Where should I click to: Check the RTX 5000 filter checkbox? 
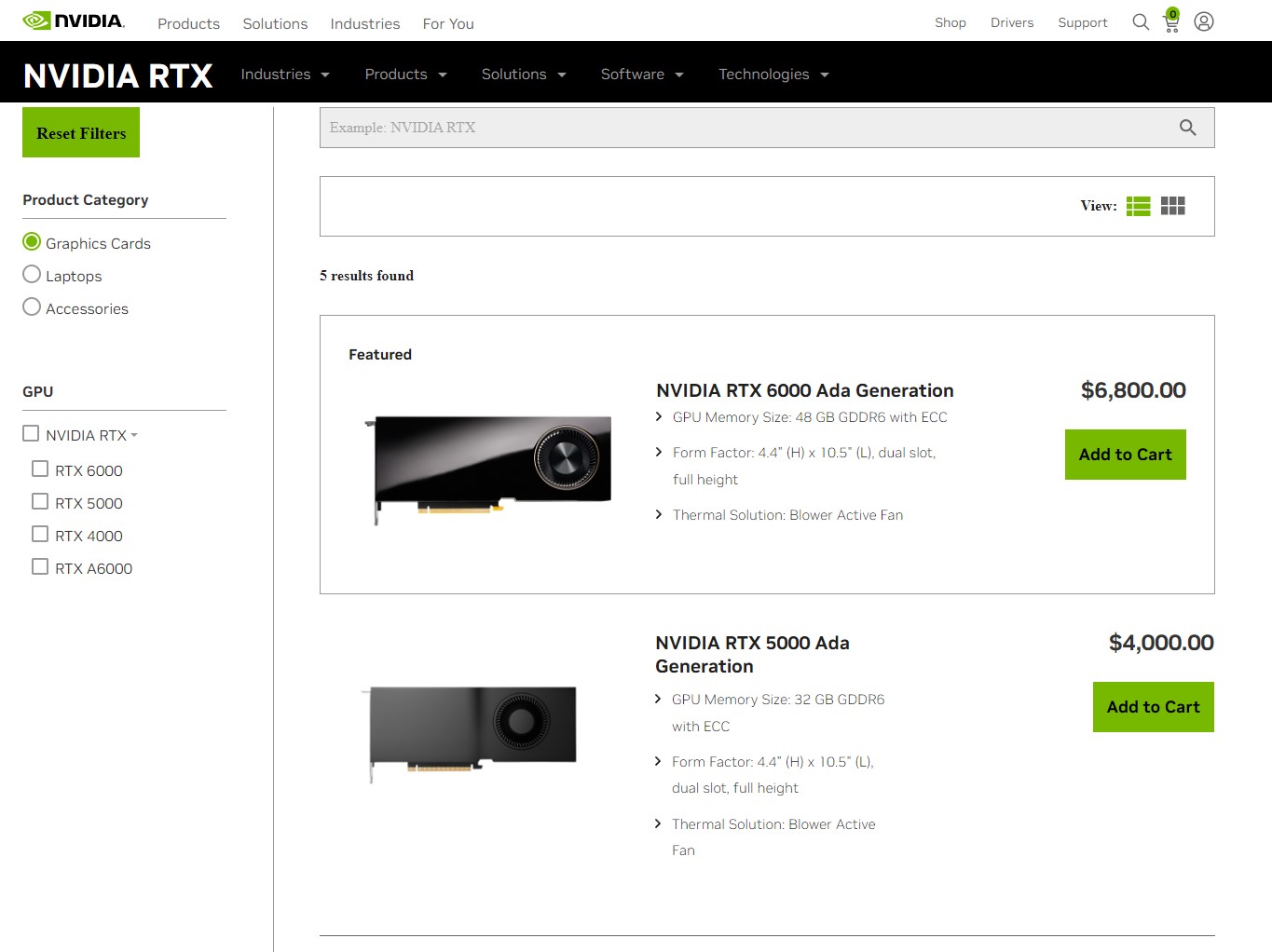click(40, 502)
